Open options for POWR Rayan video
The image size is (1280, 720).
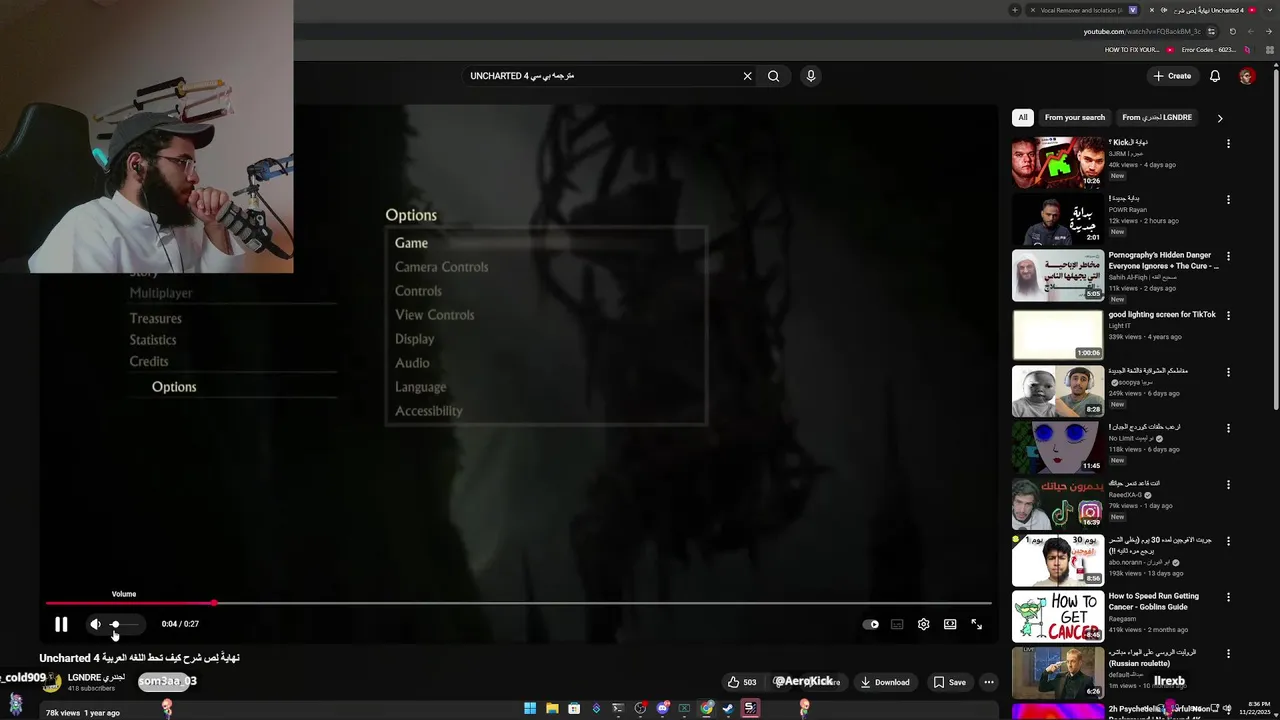click(1228, 200)
